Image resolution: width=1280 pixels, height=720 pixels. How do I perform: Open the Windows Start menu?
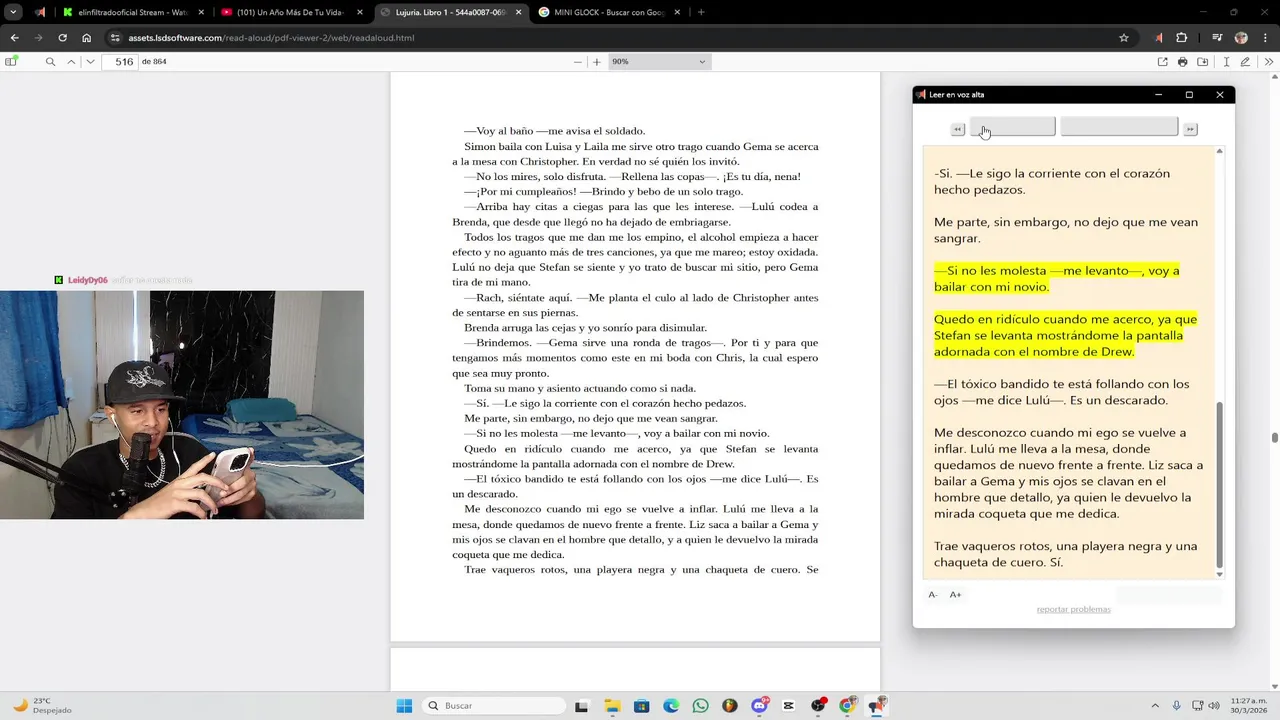tap(404, 706)
